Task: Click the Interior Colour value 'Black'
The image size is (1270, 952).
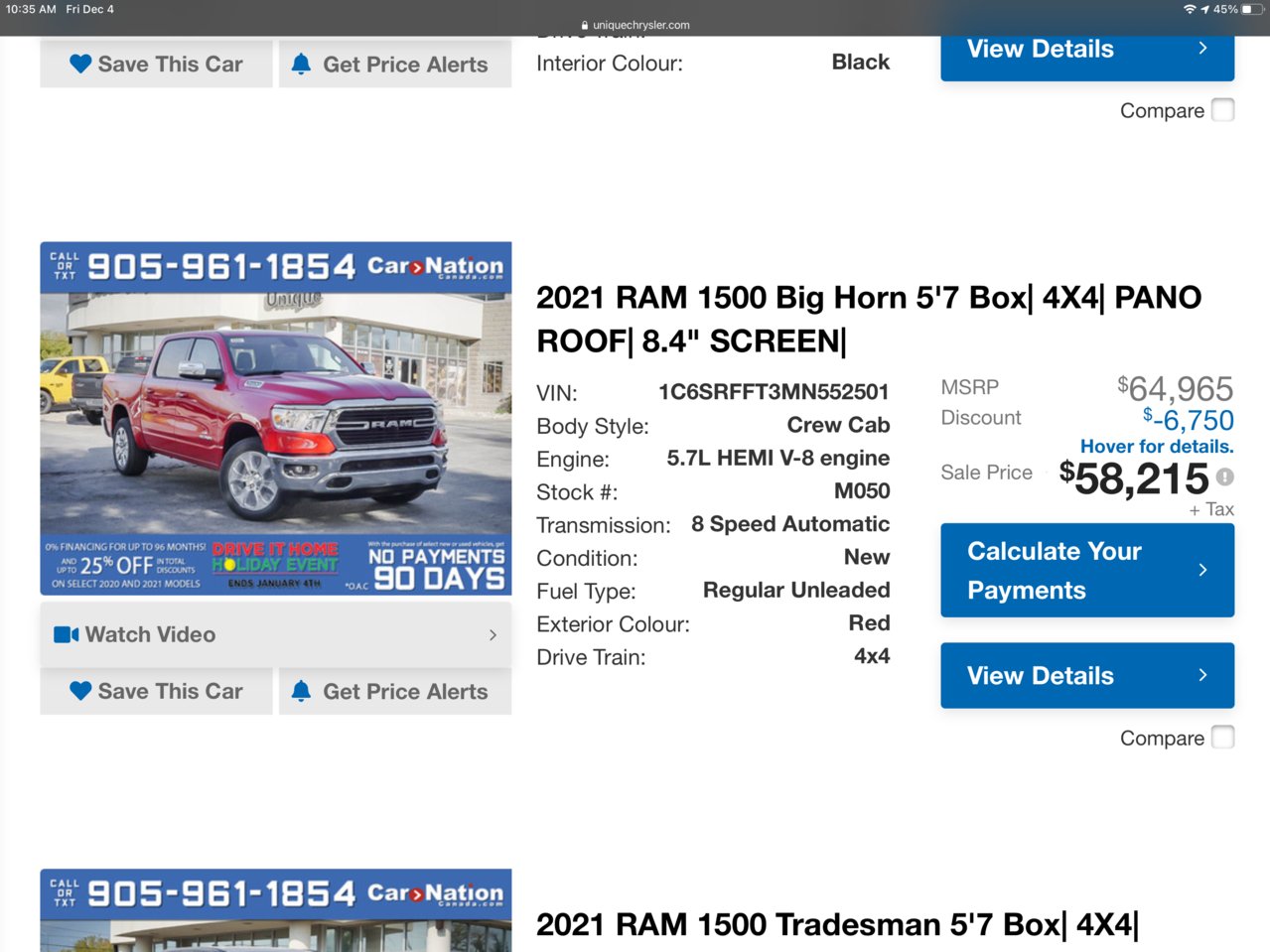Action: tap(861, 62)
